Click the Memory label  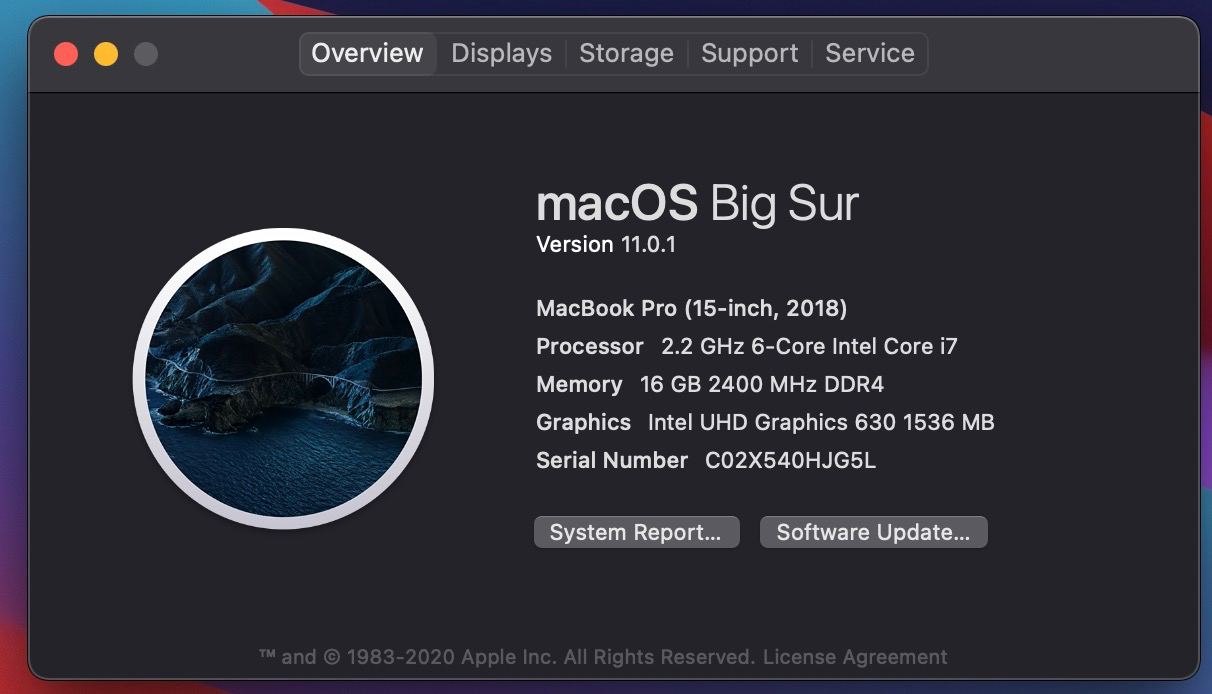tap(579, 384)
